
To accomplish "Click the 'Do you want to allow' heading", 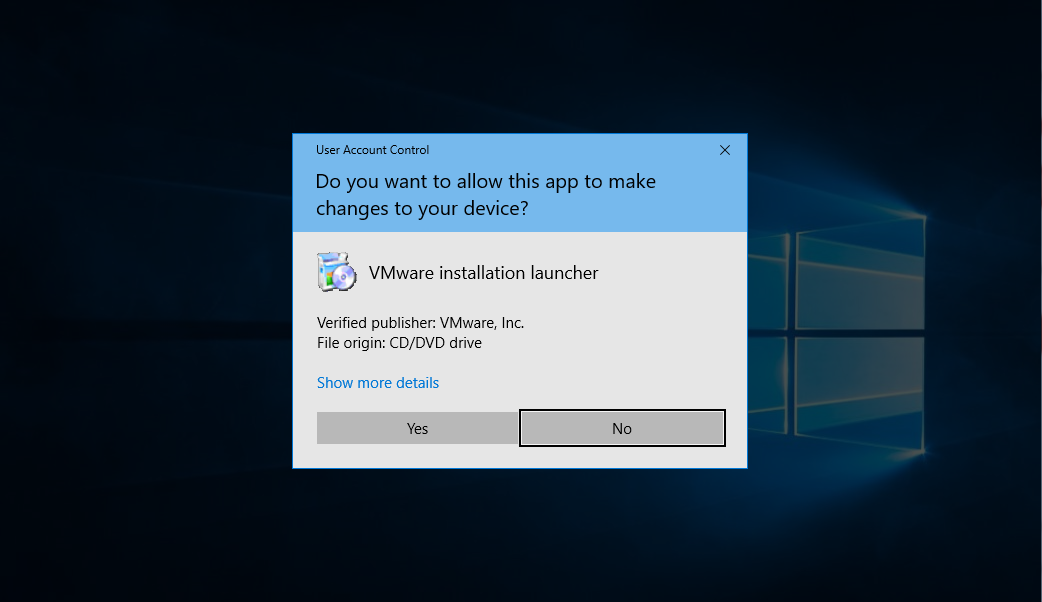I will click(x=485, y=195).
